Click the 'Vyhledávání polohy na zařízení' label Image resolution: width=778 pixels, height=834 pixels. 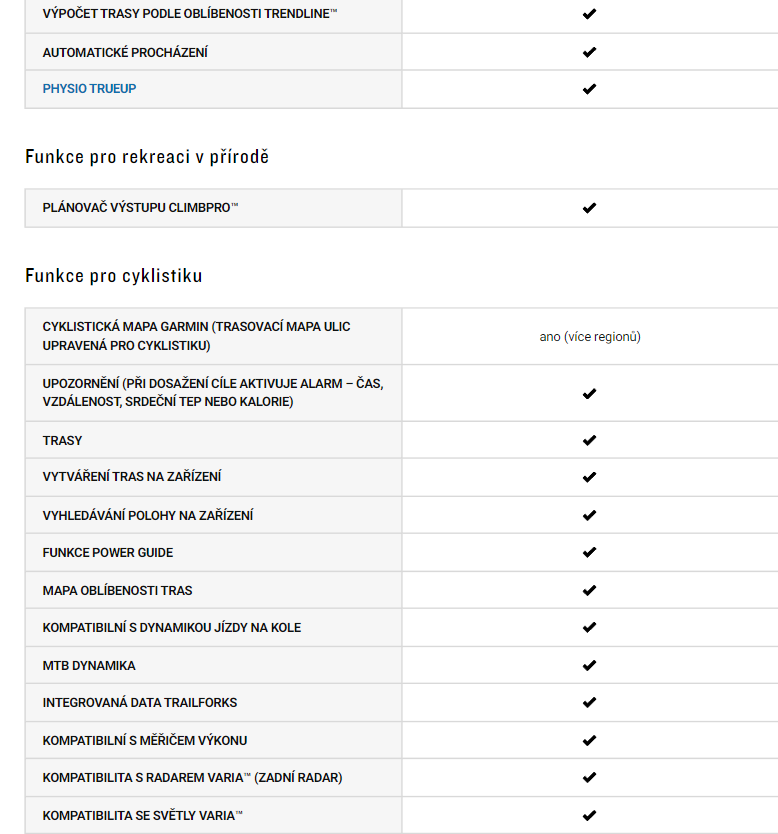[x=148, y=515]
